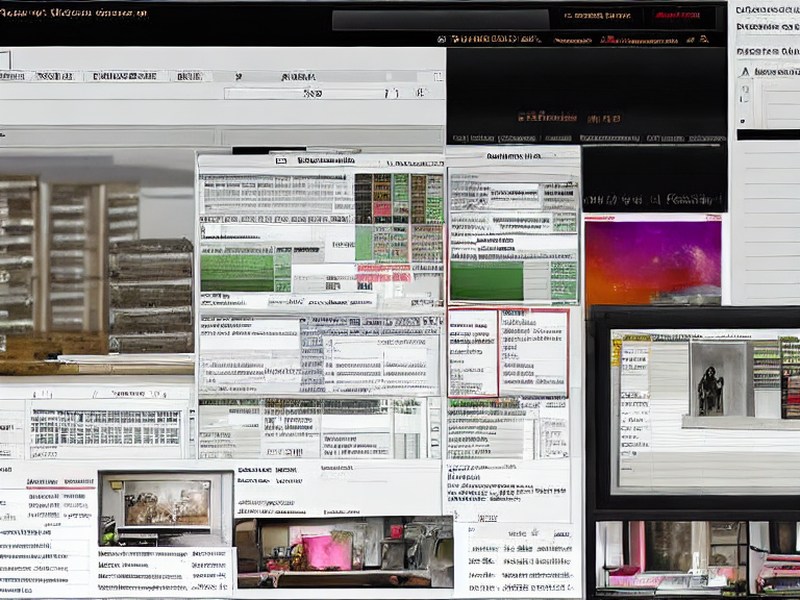Click the triangle icon in the right sidebar panel
Image resolution: width=800 pixels, height=600 pixels.
tap(745, 72)
